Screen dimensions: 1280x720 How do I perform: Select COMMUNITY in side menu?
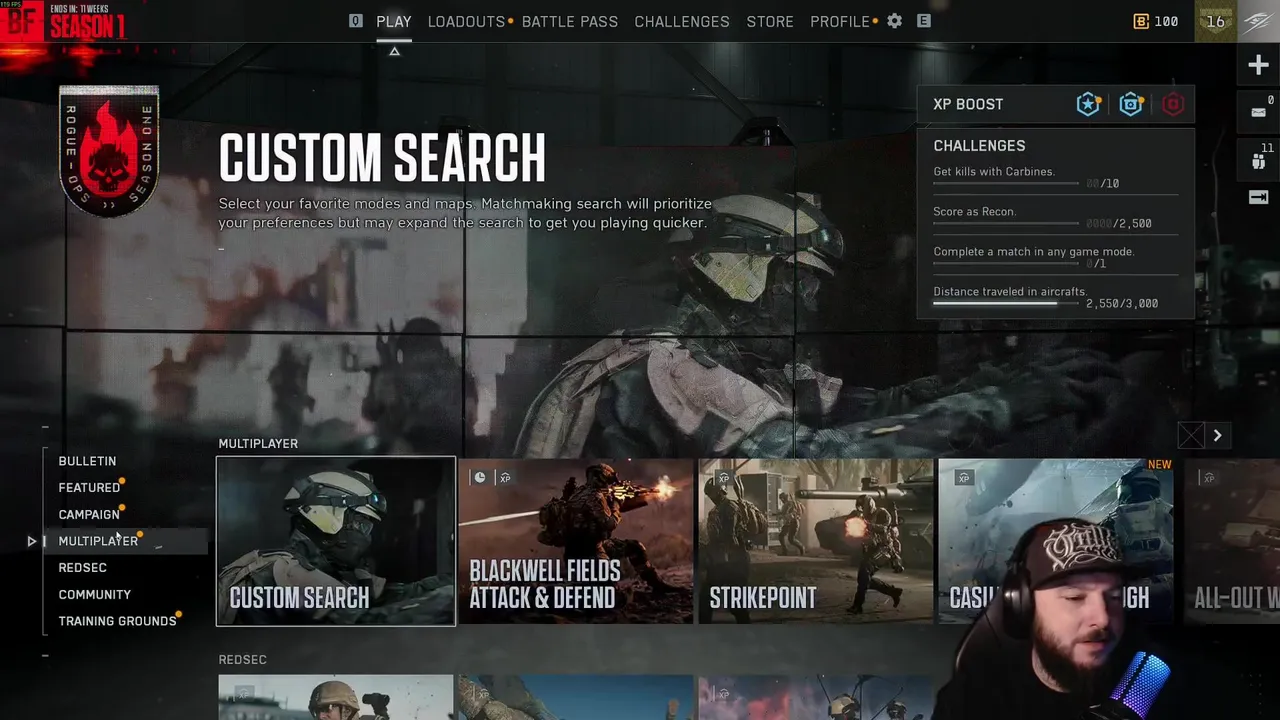(95, 594)
